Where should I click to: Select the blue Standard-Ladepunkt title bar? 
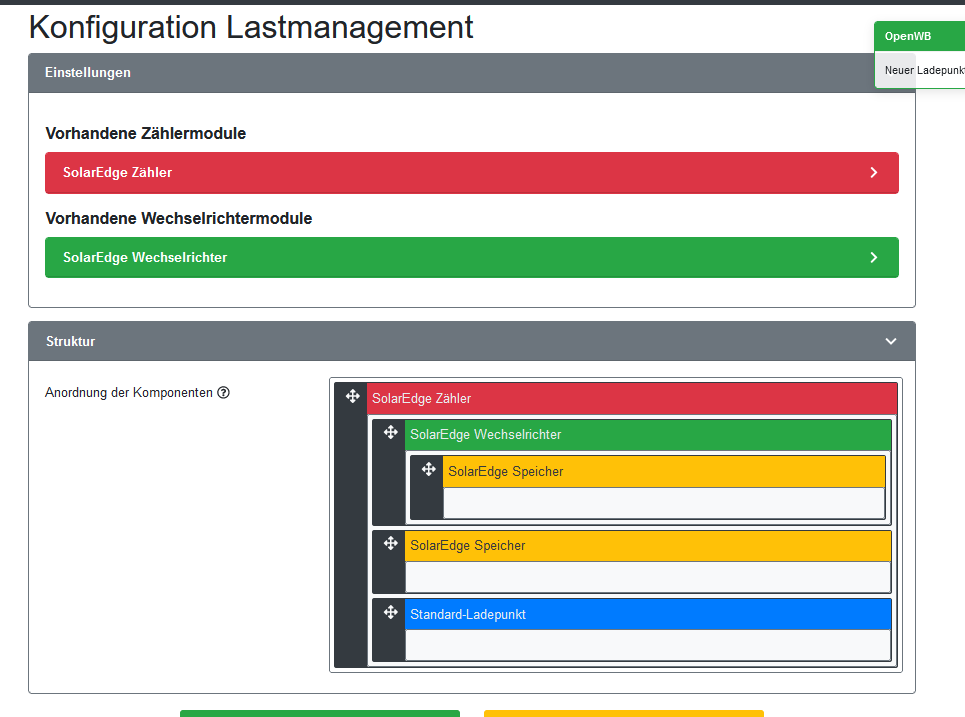click(x=647, y=614)
